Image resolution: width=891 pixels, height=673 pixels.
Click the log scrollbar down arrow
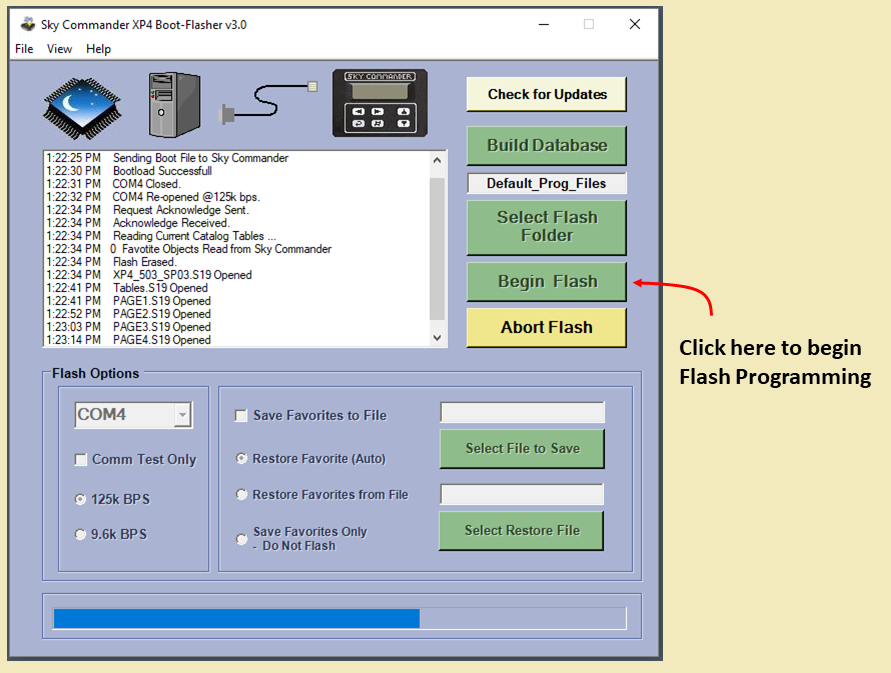pos(437,338)
